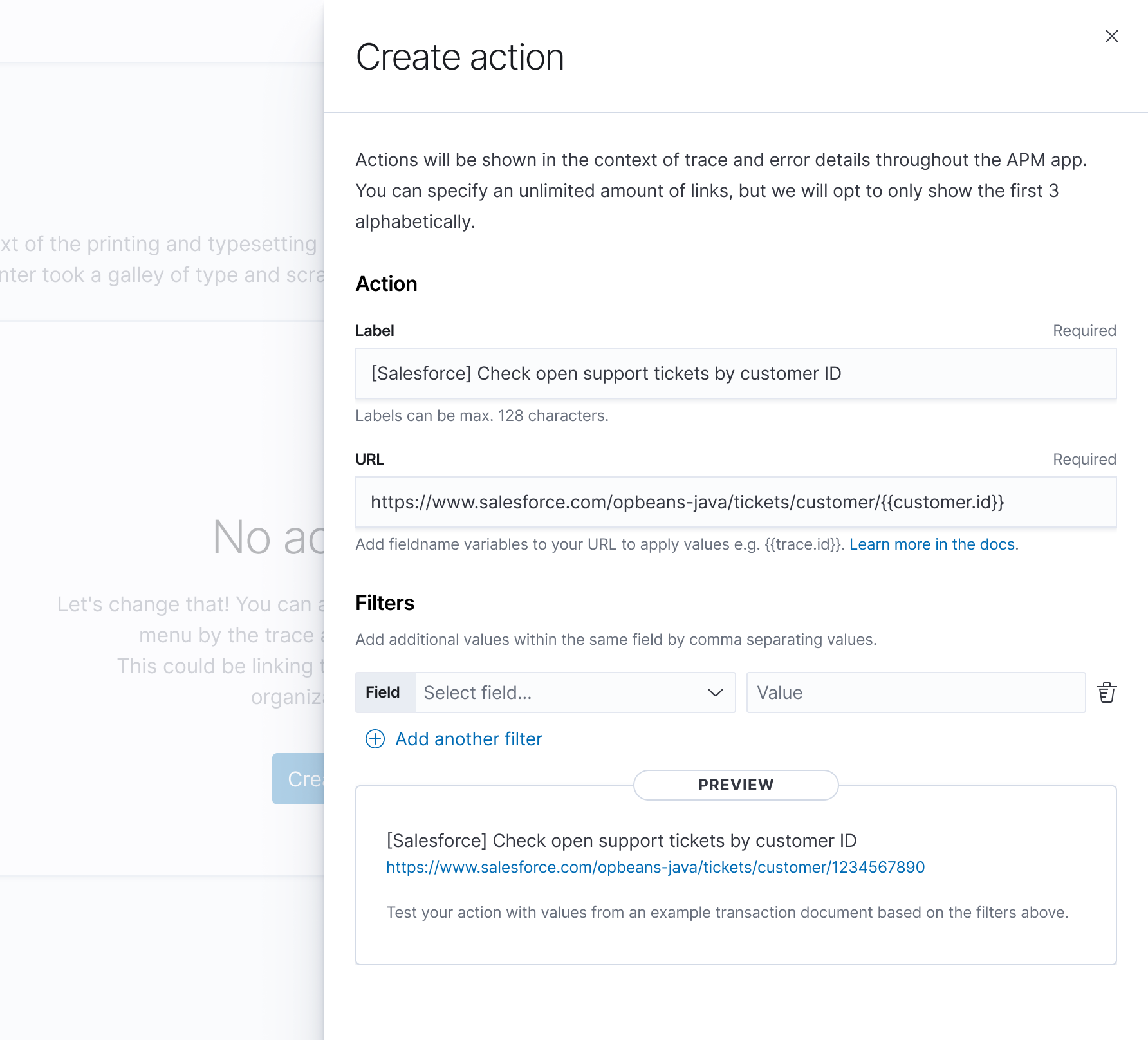
Task: Click the Label input containing the Salesforce text
Action: coord(736,373)
